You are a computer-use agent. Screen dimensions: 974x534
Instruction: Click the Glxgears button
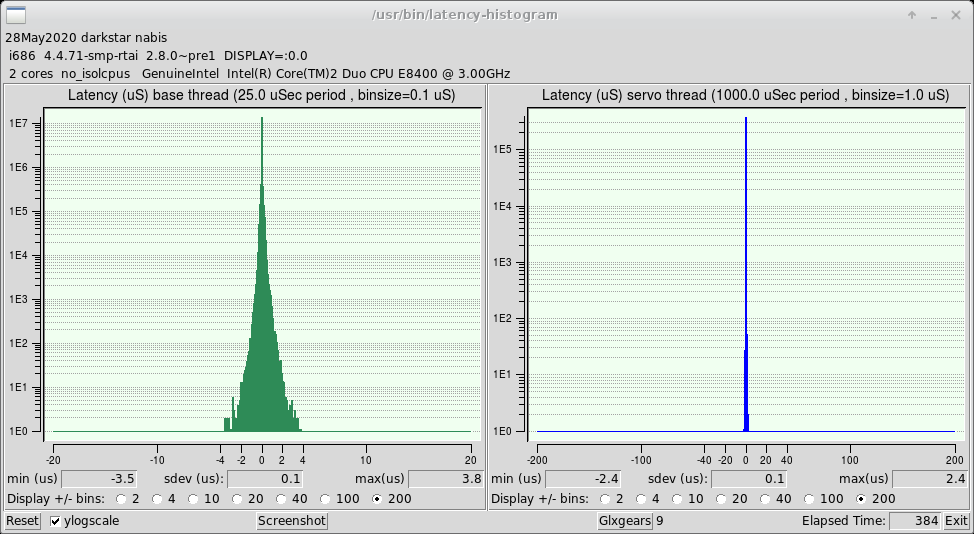tap(625, 521)
